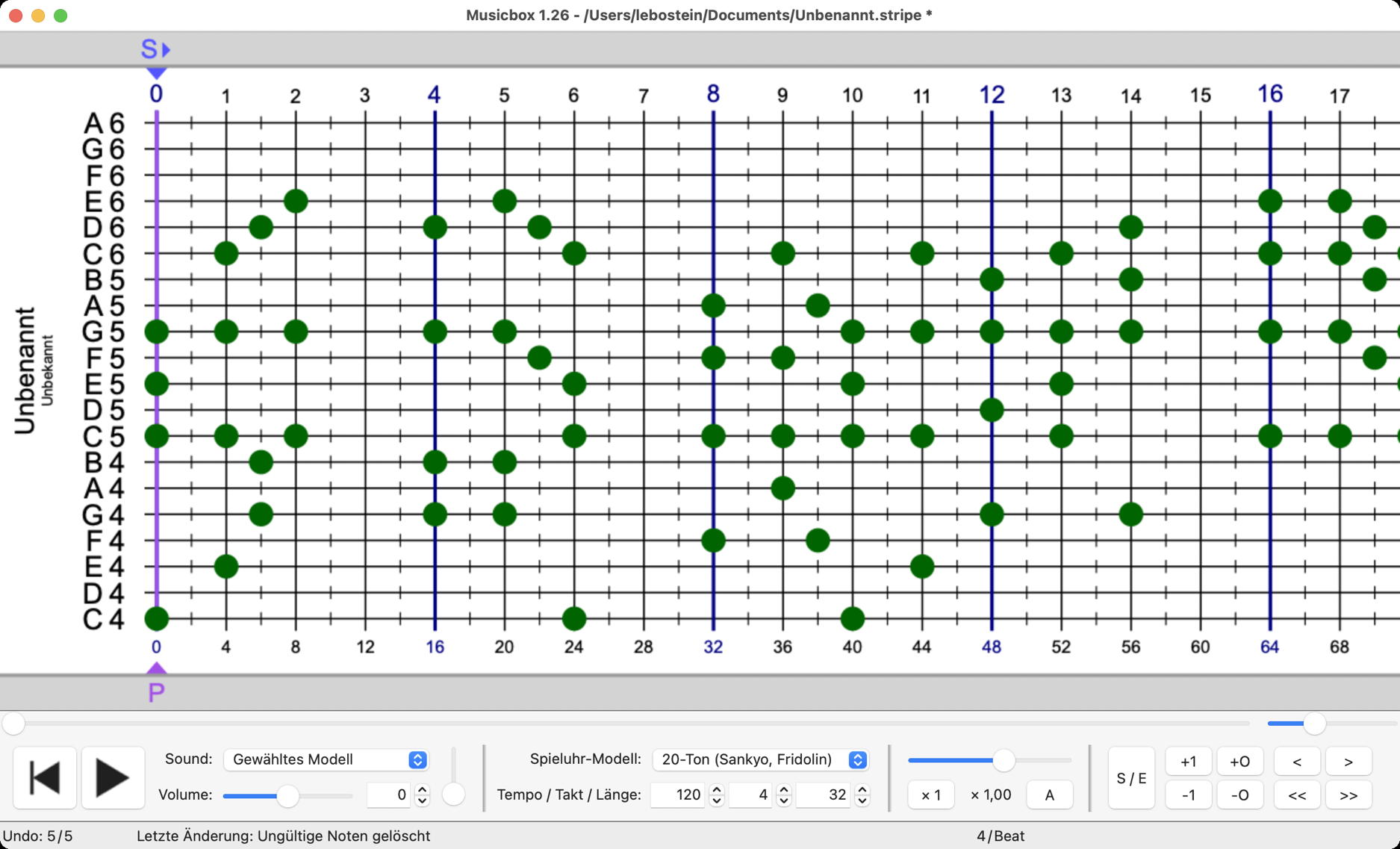
Task: Increase the Takt stepper value
Action: 783,790
